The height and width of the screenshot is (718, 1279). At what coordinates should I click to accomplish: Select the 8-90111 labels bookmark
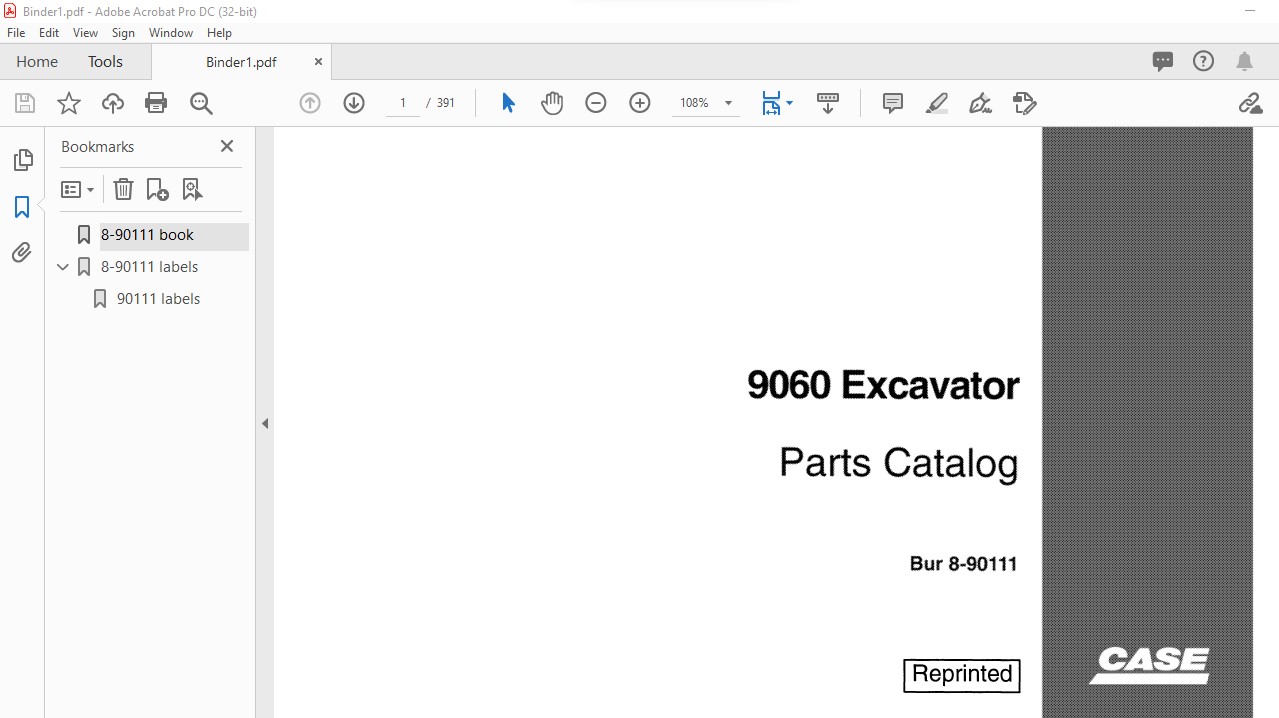tap(149, 267)
